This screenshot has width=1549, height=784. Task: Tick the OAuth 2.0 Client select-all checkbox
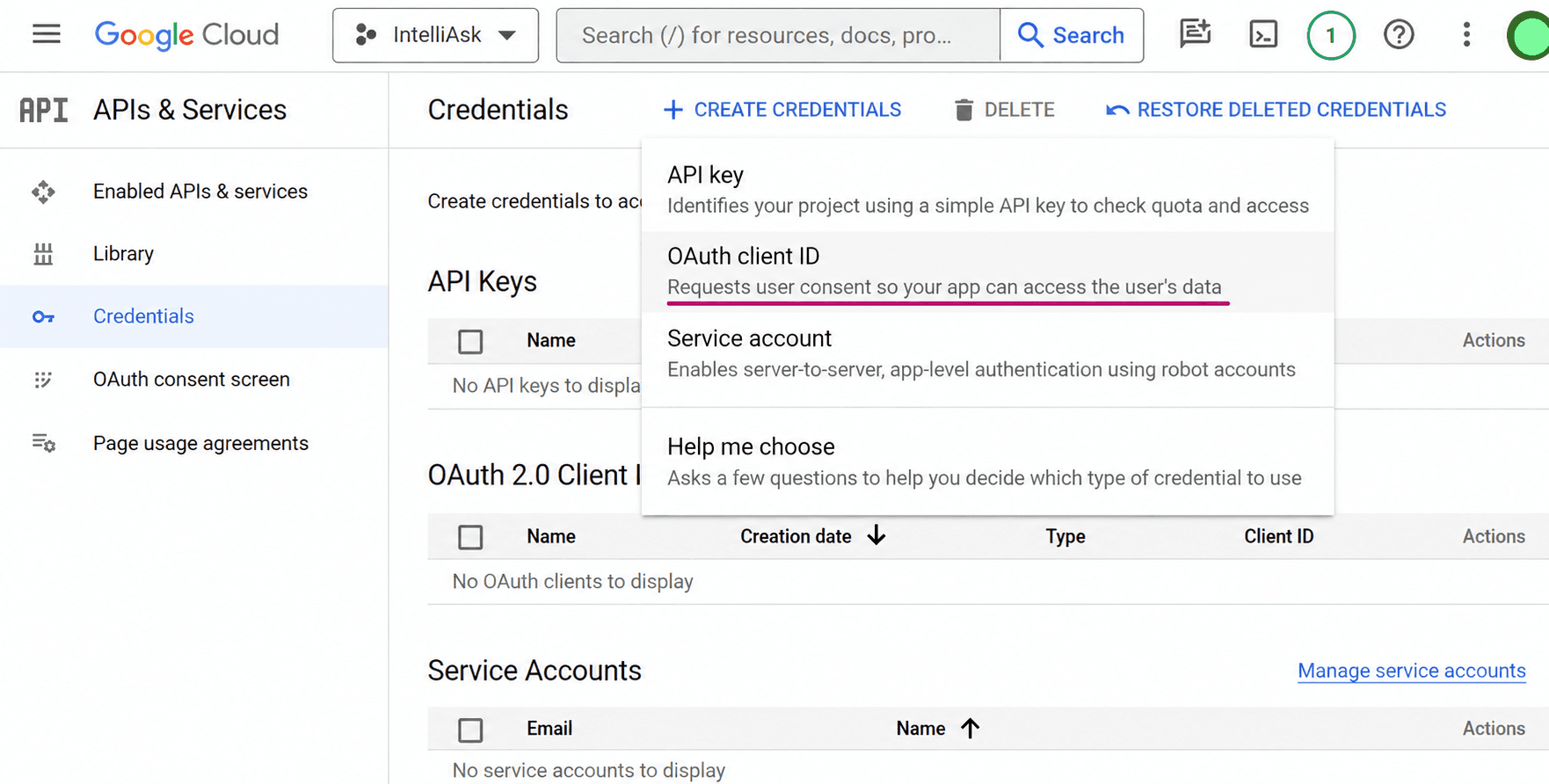pos(470,537)
